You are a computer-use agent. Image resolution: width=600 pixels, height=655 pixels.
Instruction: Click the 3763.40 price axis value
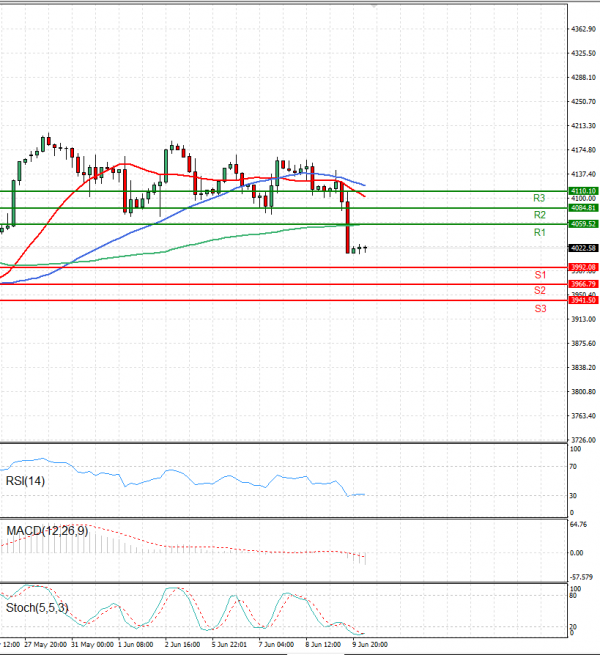pyautogui.click(x=583, y=416)
